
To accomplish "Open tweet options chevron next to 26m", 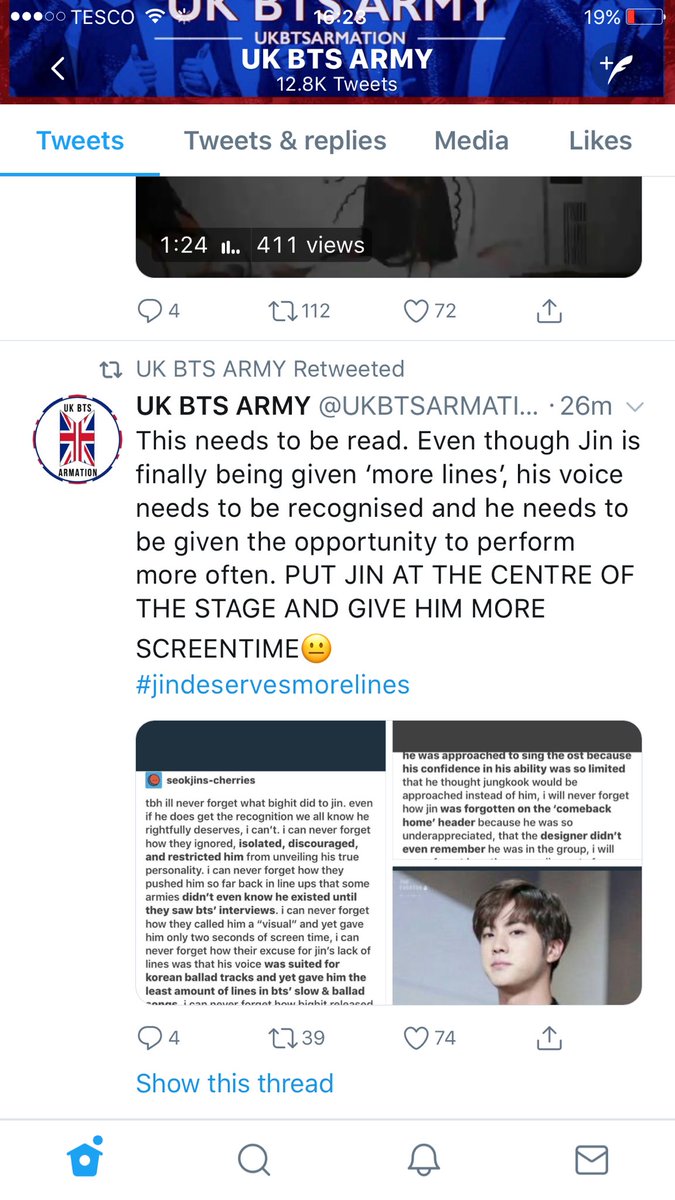I will [634, 407].
